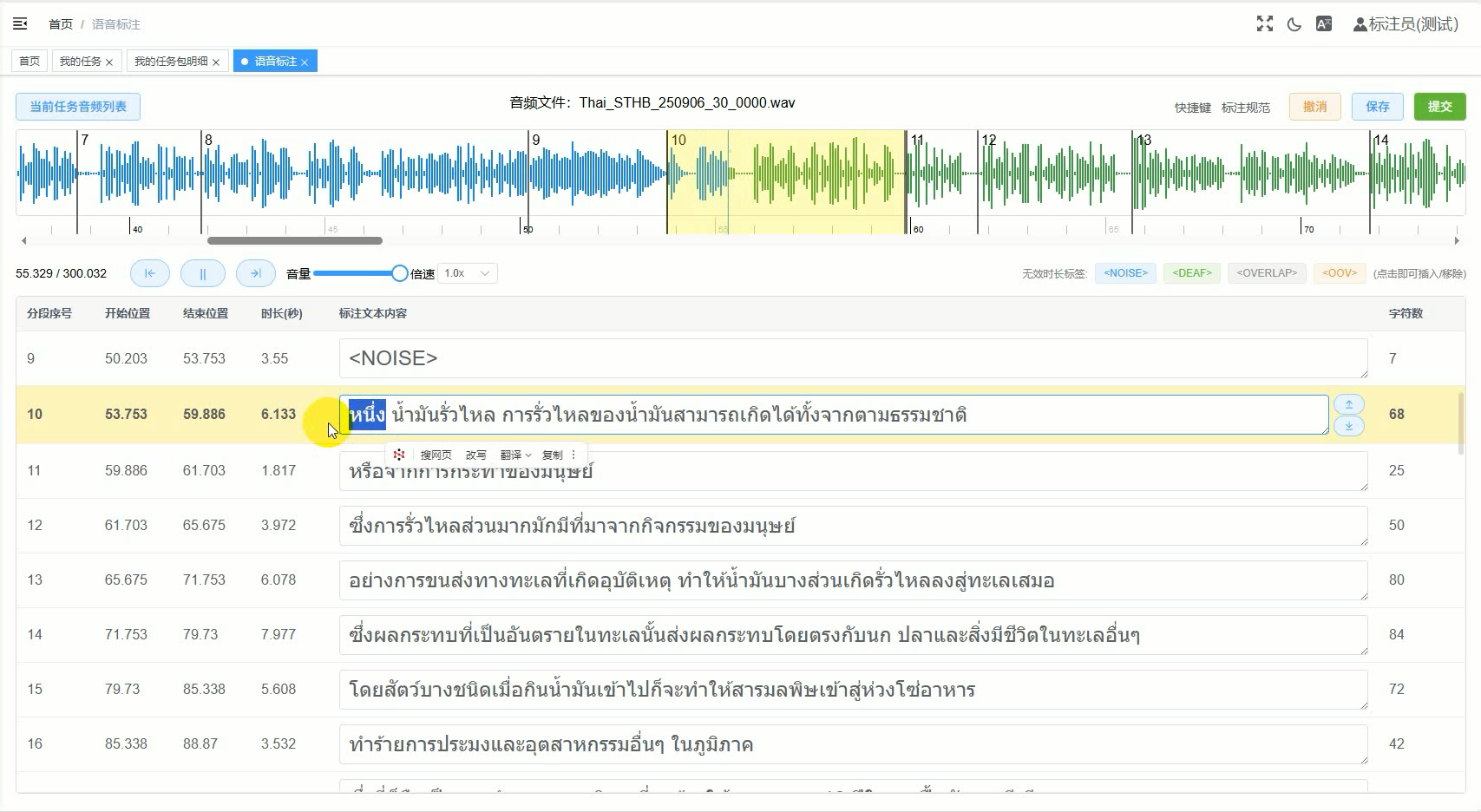Screen dimensions: 1481x812
Task: Merge segment 10 upward arrow icon
Action: click(1349, 404)
